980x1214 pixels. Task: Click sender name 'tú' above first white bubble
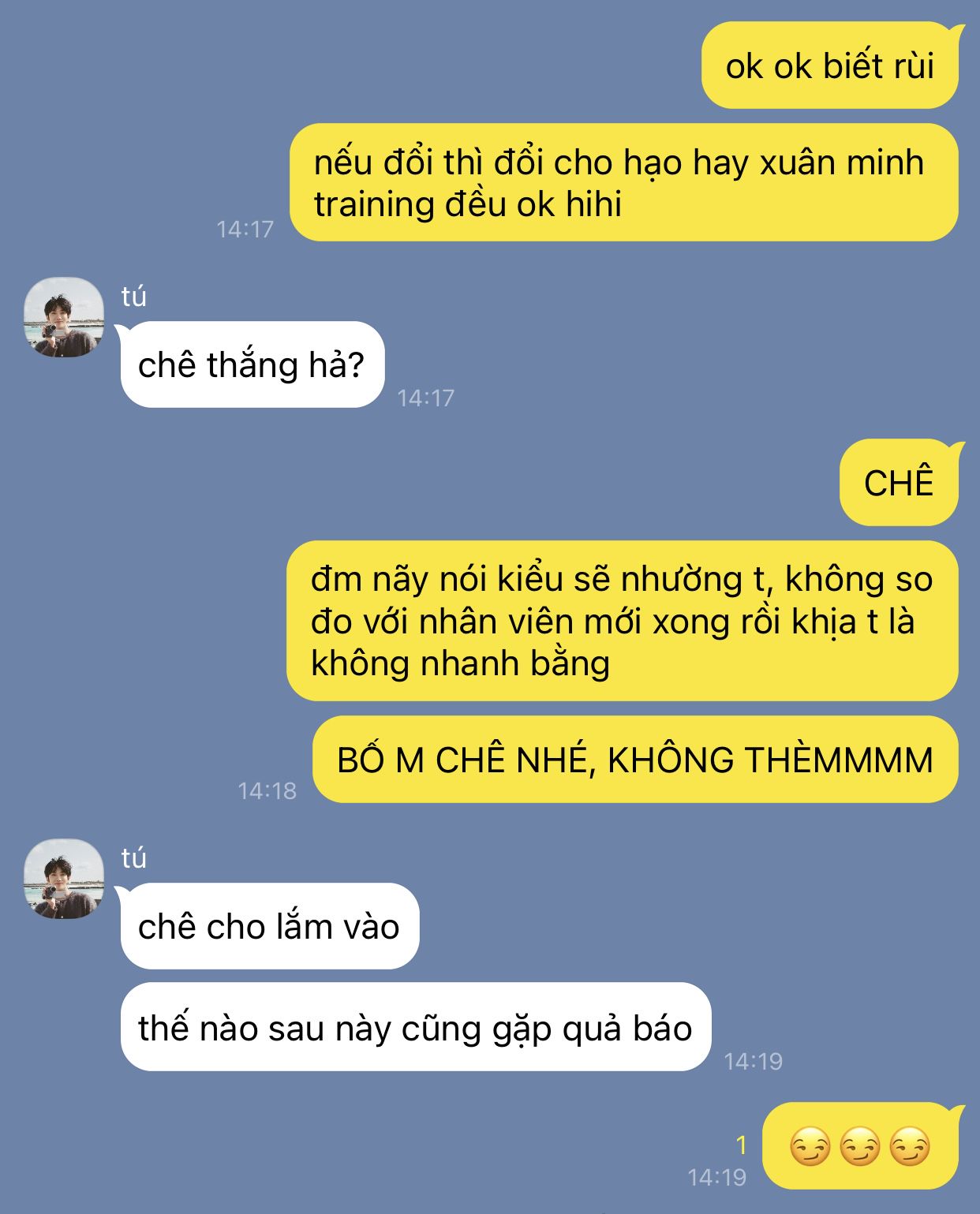point(134,297)
